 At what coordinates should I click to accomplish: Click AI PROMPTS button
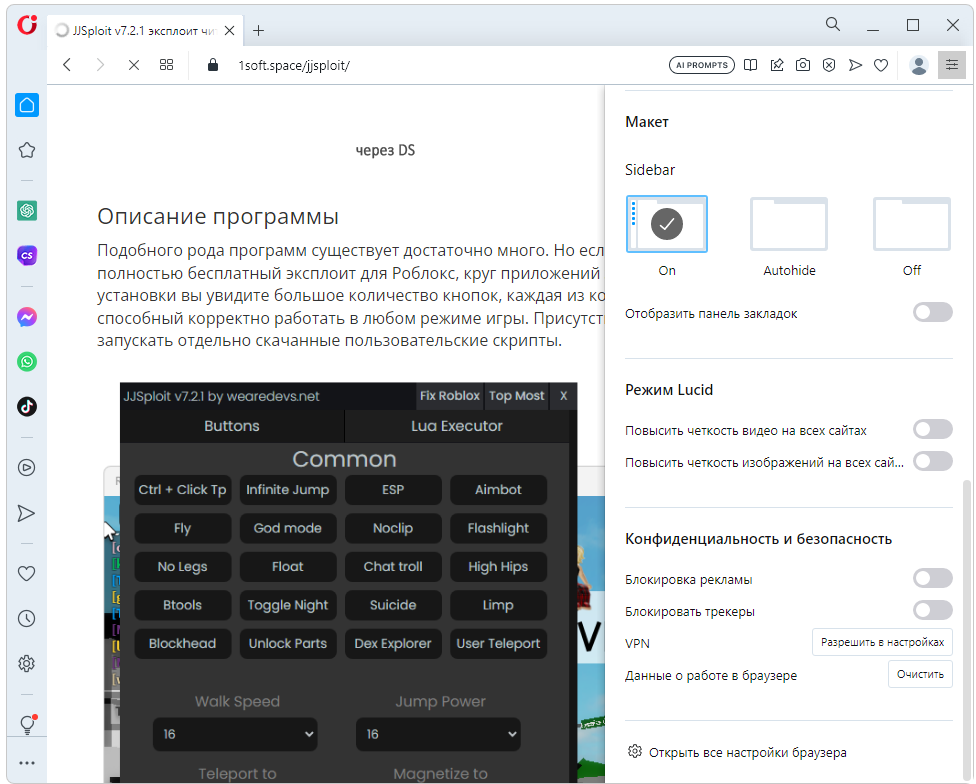(702, 65)
